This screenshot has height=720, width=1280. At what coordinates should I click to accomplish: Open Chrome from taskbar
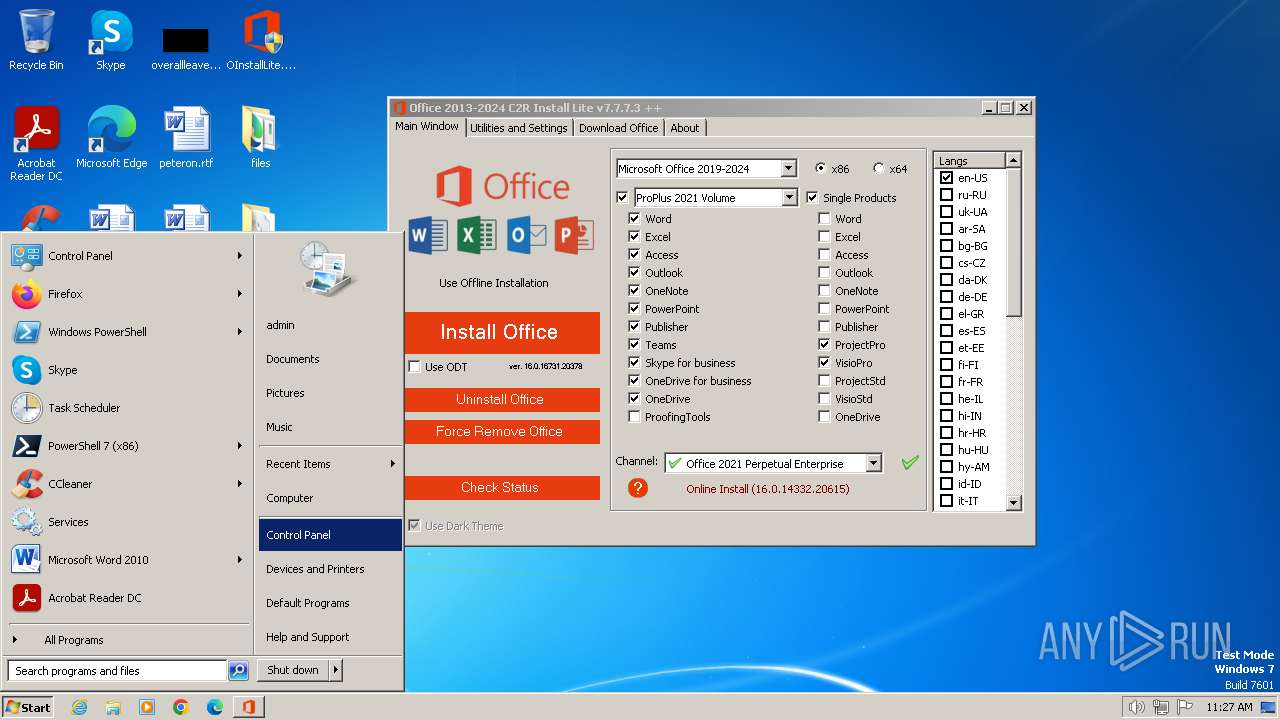(181, 707)
